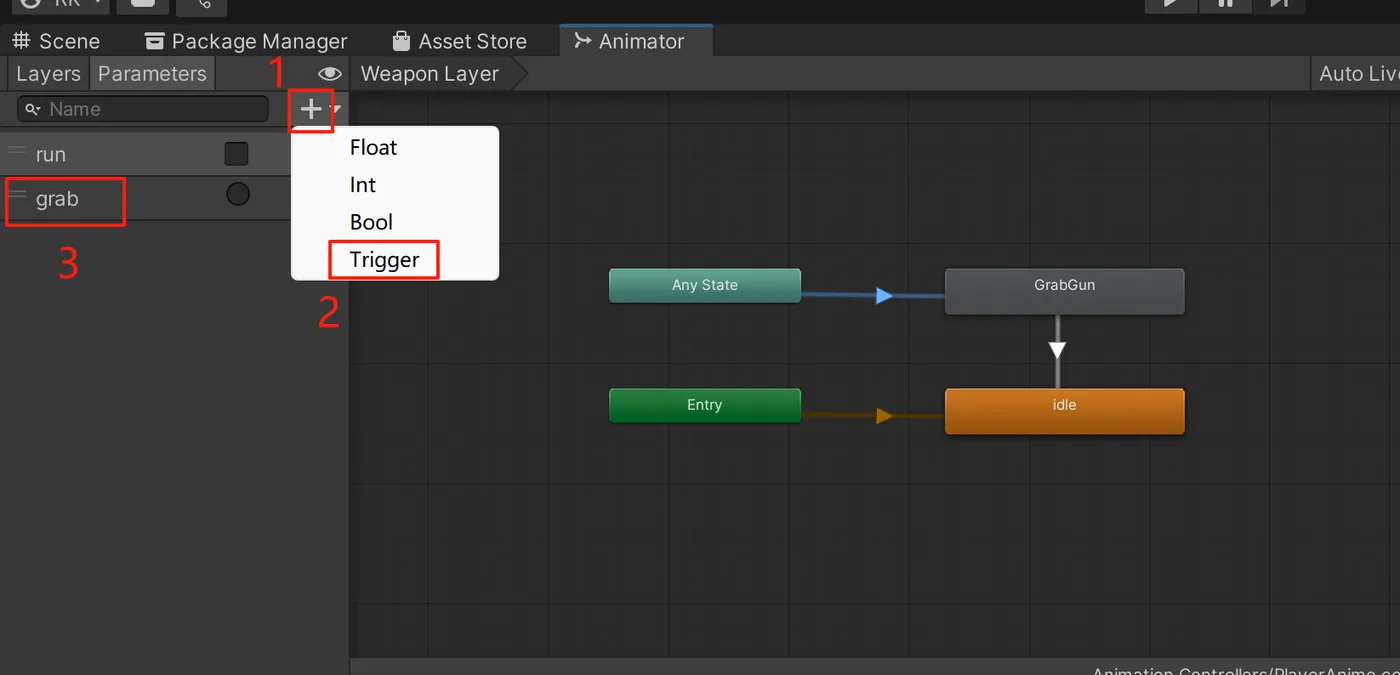This screenshot has width=1400, height=675.
Task: Switch to the Layers tab
Action: [x=48, y=74]
